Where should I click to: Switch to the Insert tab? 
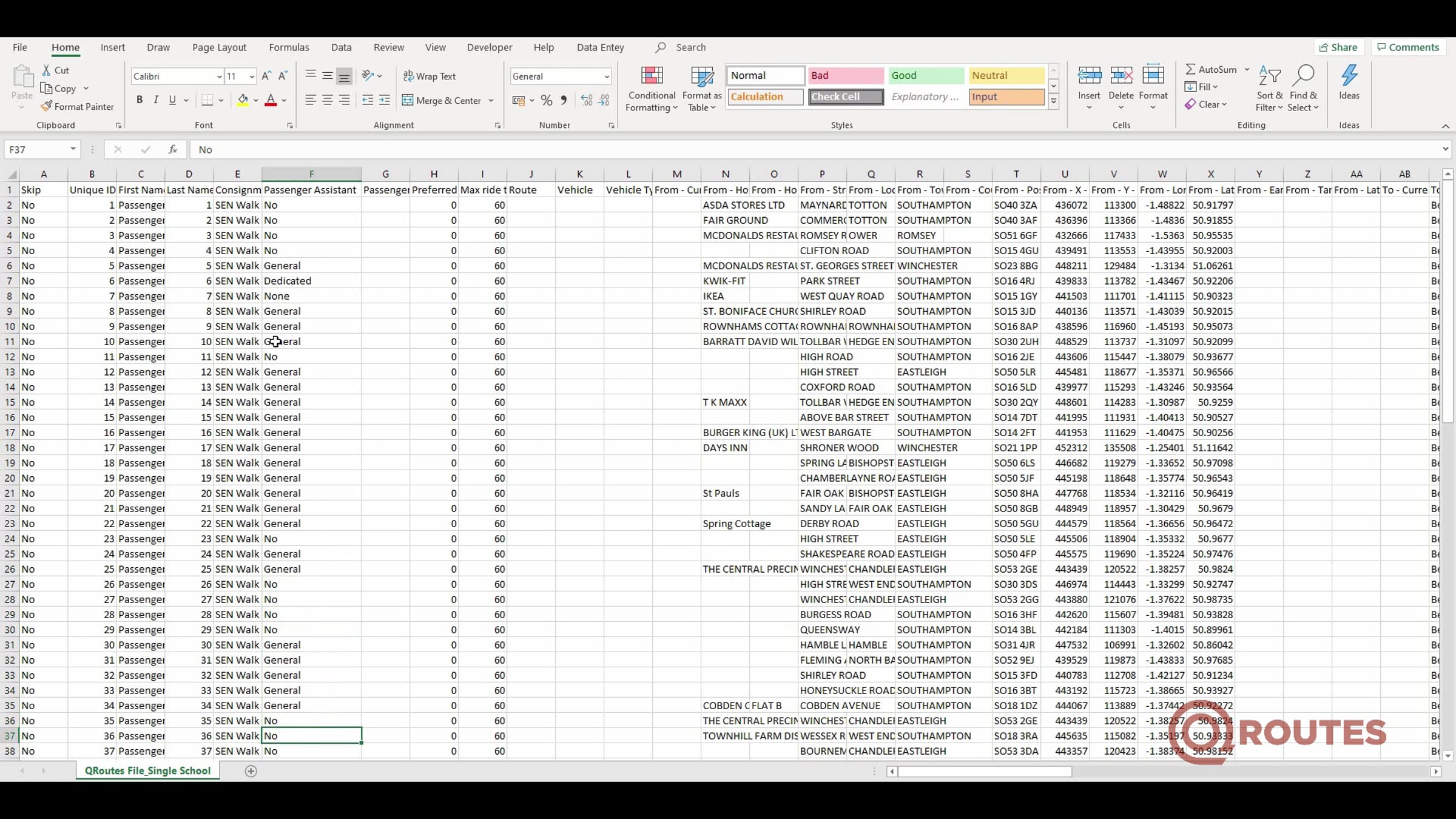(x=113, y=47)
